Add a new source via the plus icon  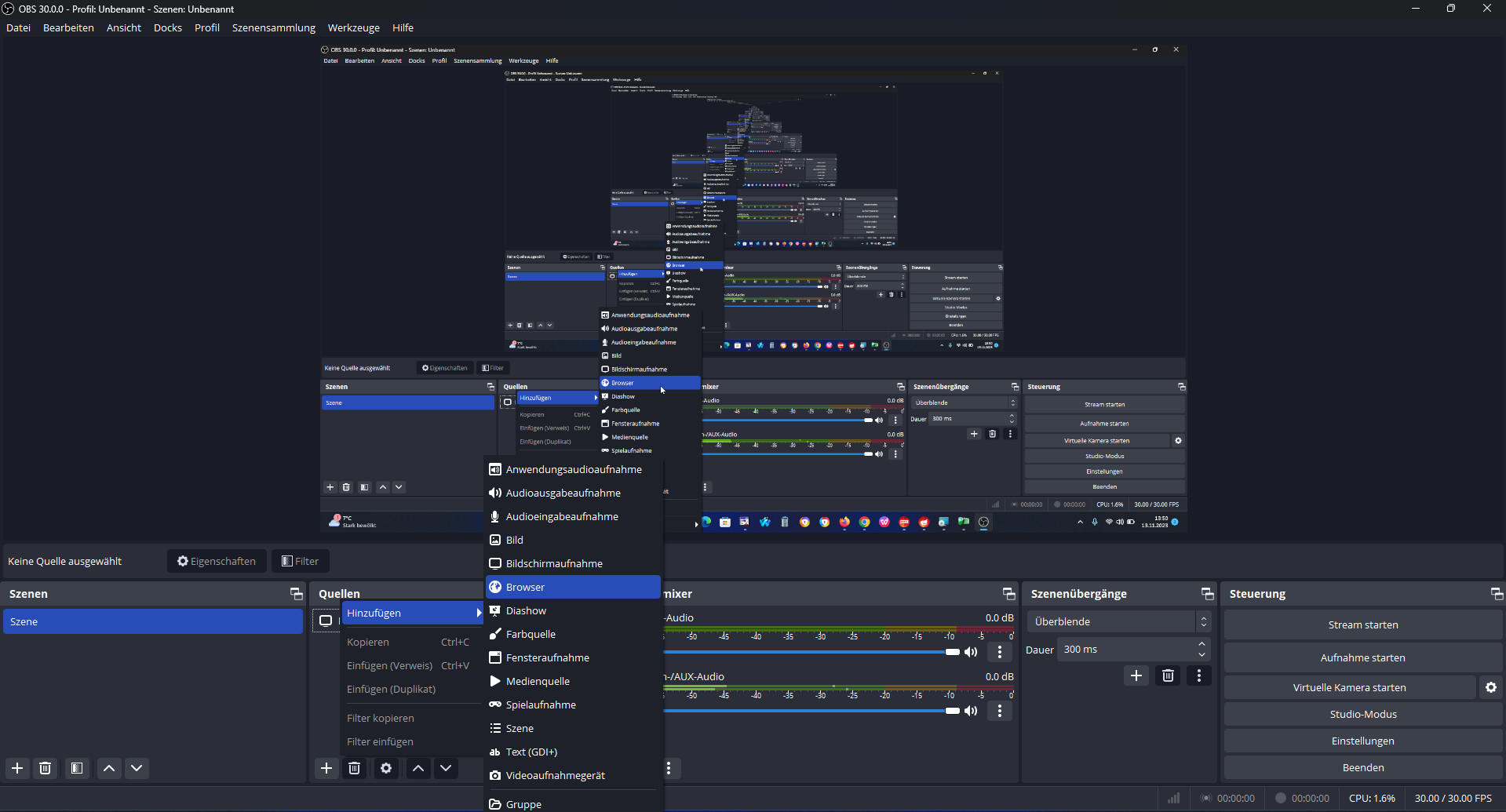(326, 768)
